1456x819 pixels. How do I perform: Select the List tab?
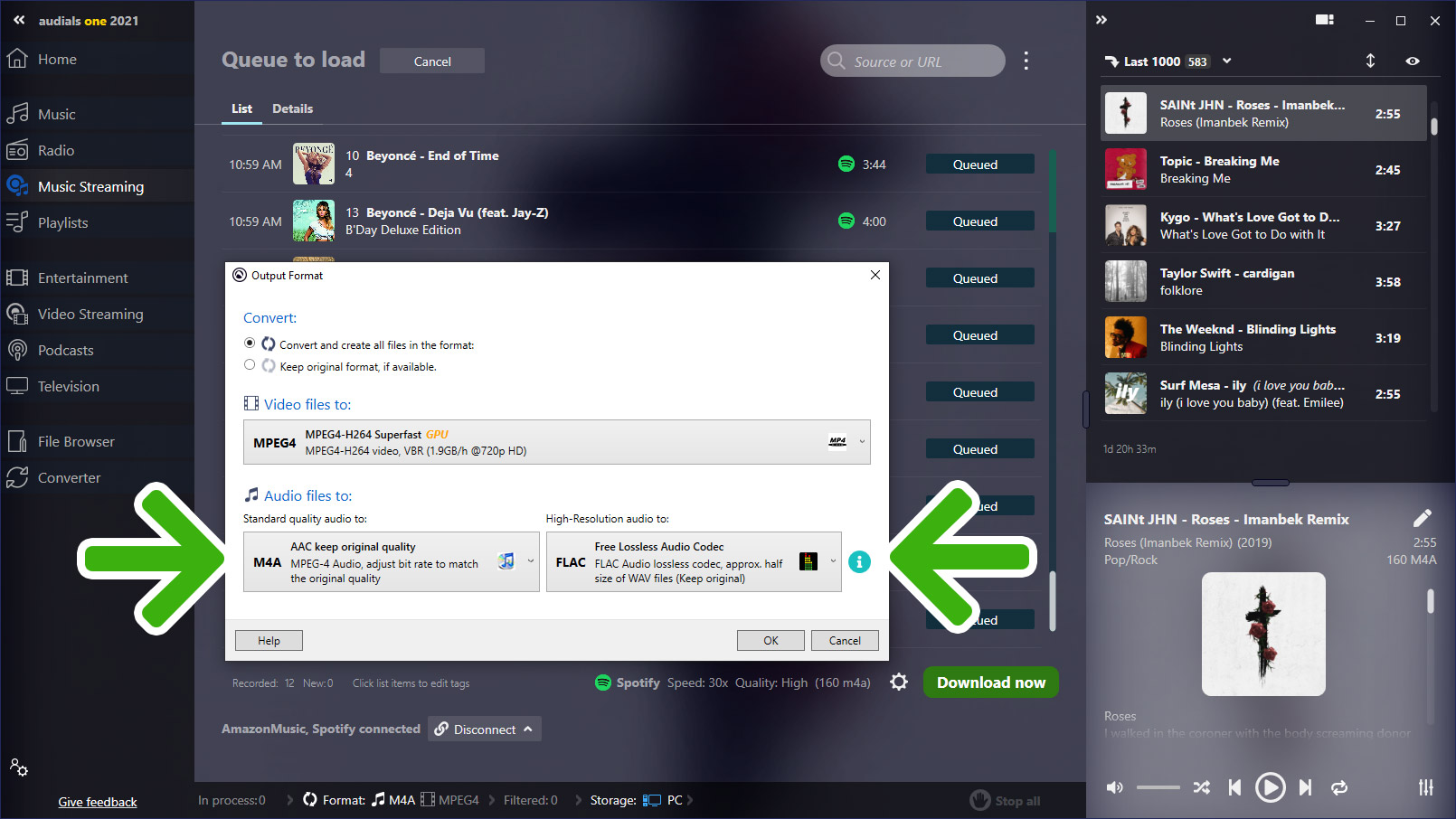pyautogui.click(x=241, y=108)
